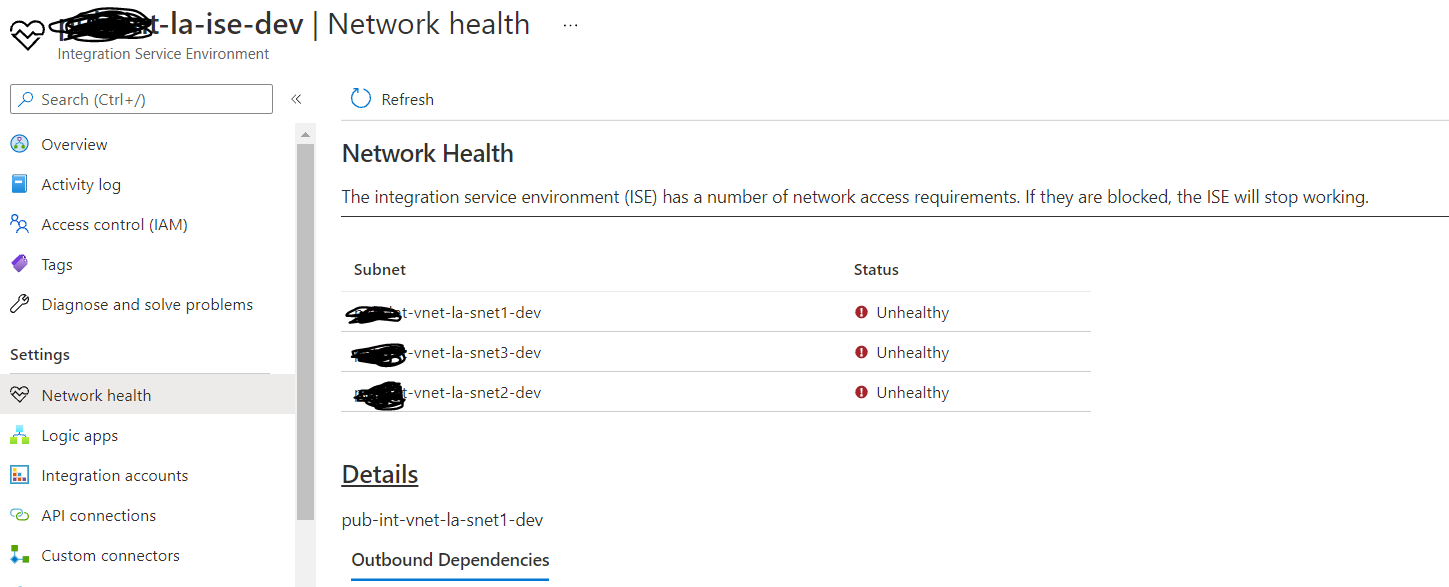The image size is (1449, 587).
Task: Click inside the Search (Ctrl+/) field
Action: pos(141,98)
